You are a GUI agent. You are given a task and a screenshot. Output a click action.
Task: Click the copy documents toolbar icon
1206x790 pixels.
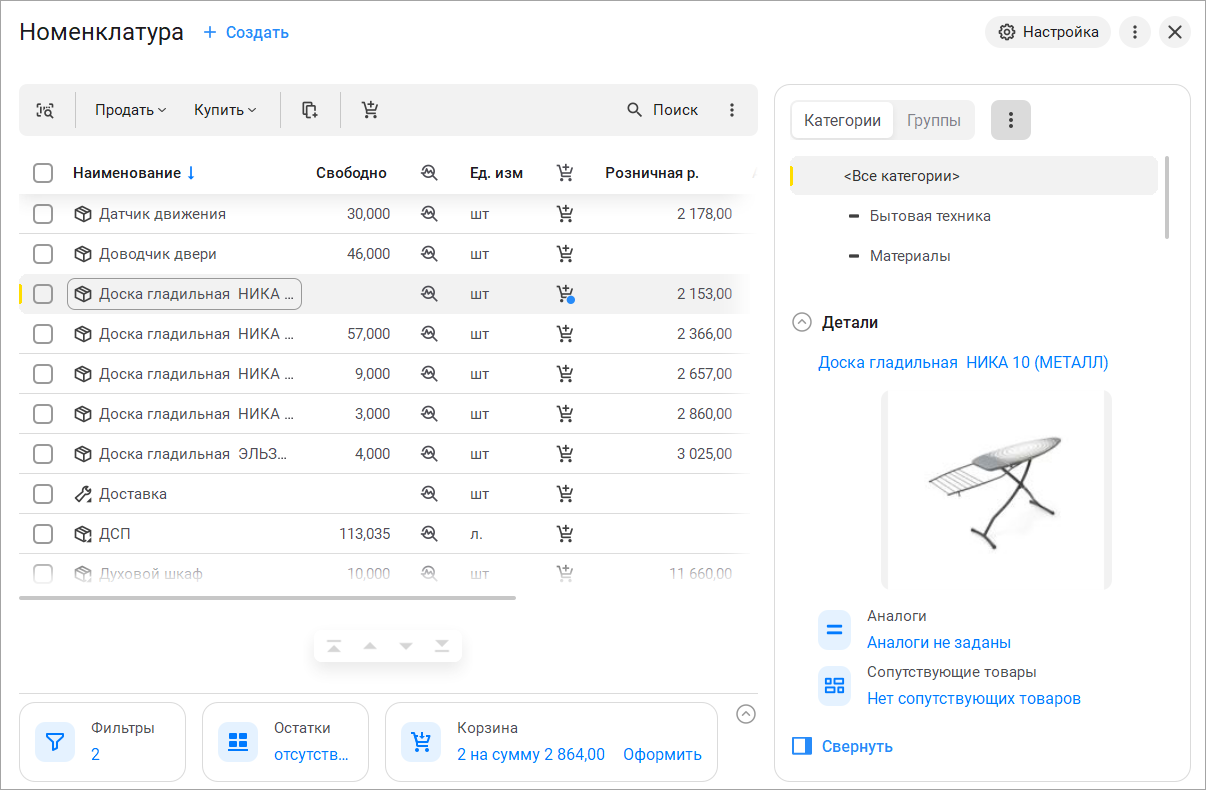310,110
